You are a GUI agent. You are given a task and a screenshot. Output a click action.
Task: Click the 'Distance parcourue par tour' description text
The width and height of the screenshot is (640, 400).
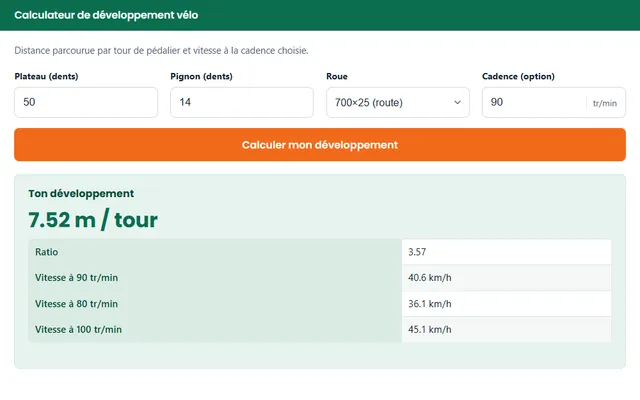161,51
